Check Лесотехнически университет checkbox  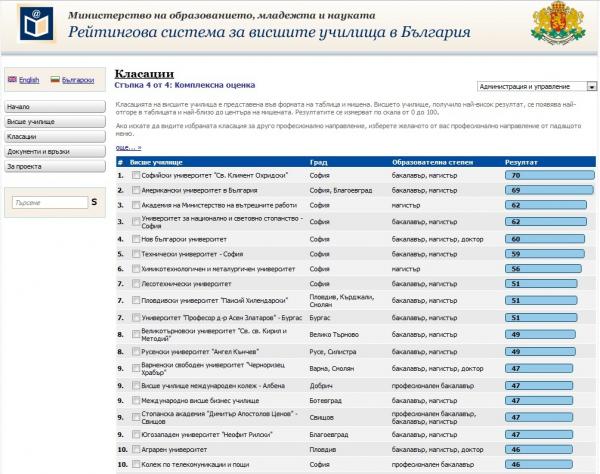[x=136, y=283]
